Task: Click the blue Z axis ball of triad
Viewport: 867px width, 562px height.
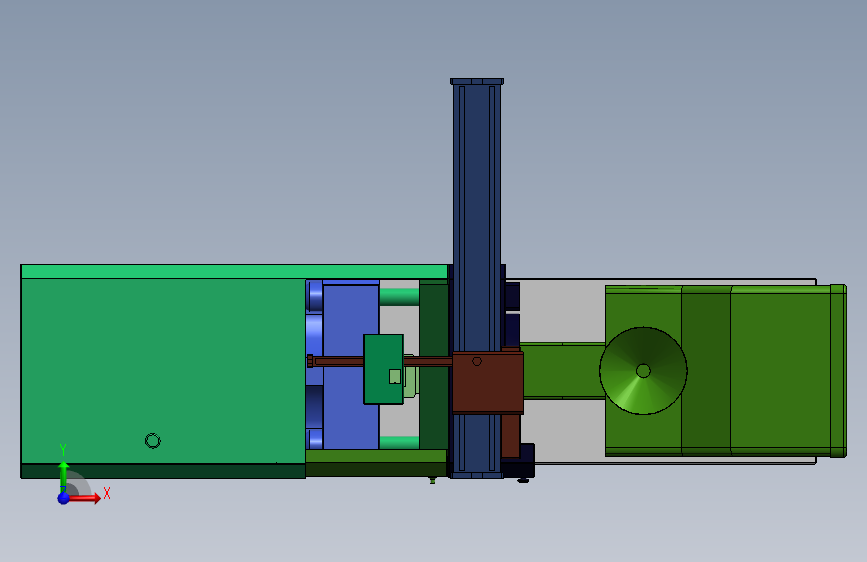Action: pyautogui.click(x=64, y=498)
